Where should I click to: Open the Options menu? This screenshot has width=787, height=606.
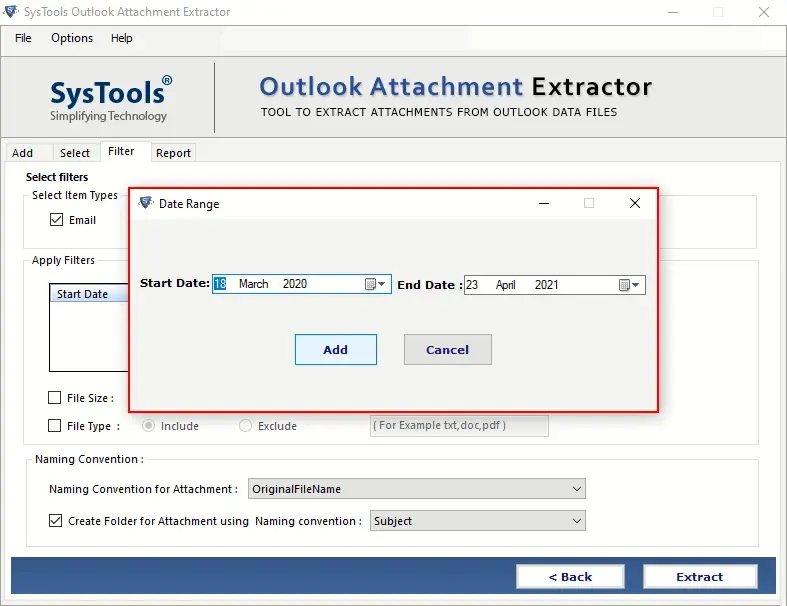point(72,38)
